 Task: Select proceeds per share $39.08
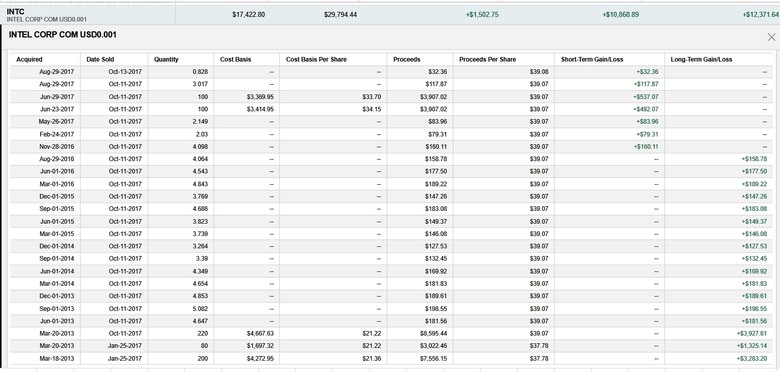[539, 72]
